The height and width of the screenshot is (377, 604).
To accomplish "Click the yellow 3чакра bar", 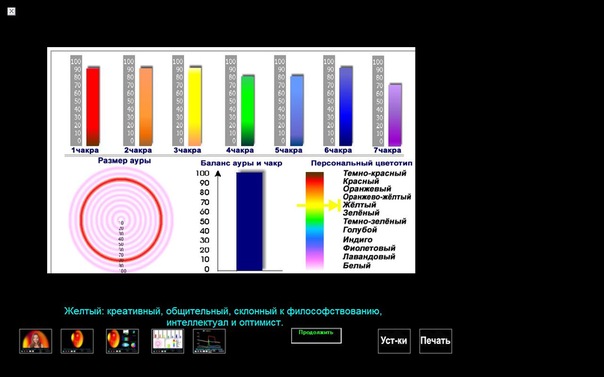I will [x=195, y=106].
